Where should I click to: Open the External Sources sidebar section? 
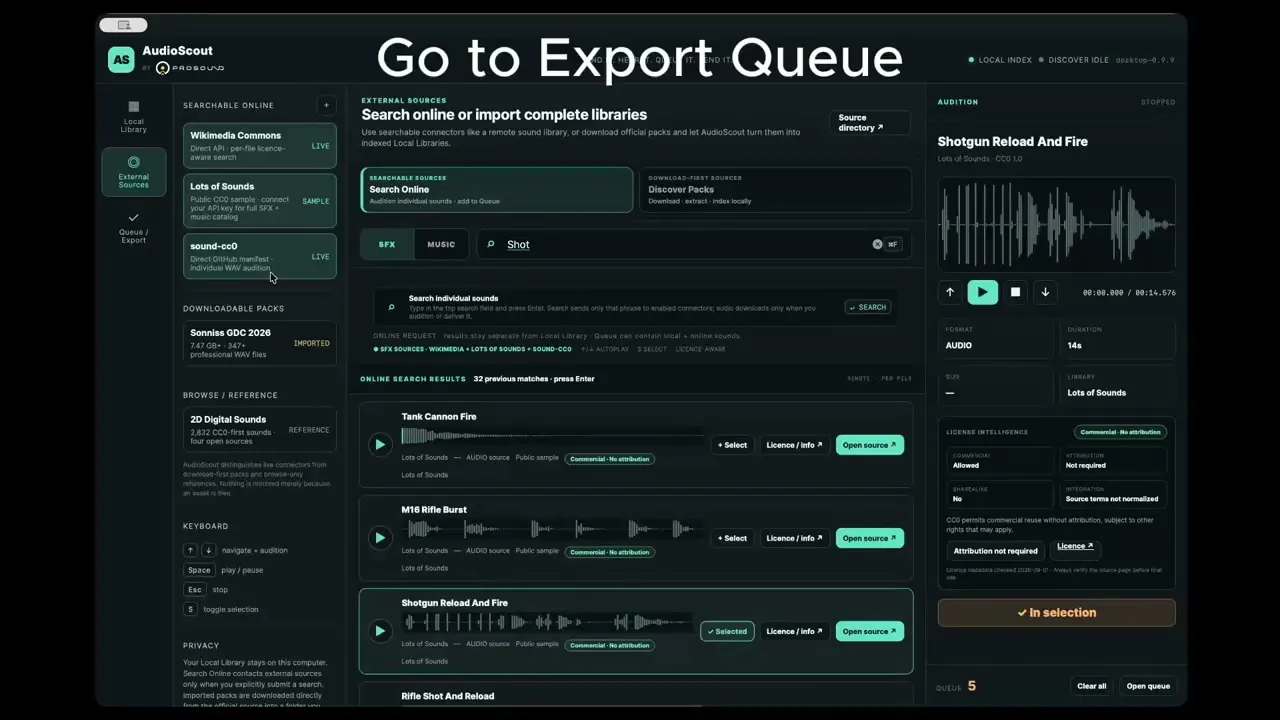click(133, 172)
